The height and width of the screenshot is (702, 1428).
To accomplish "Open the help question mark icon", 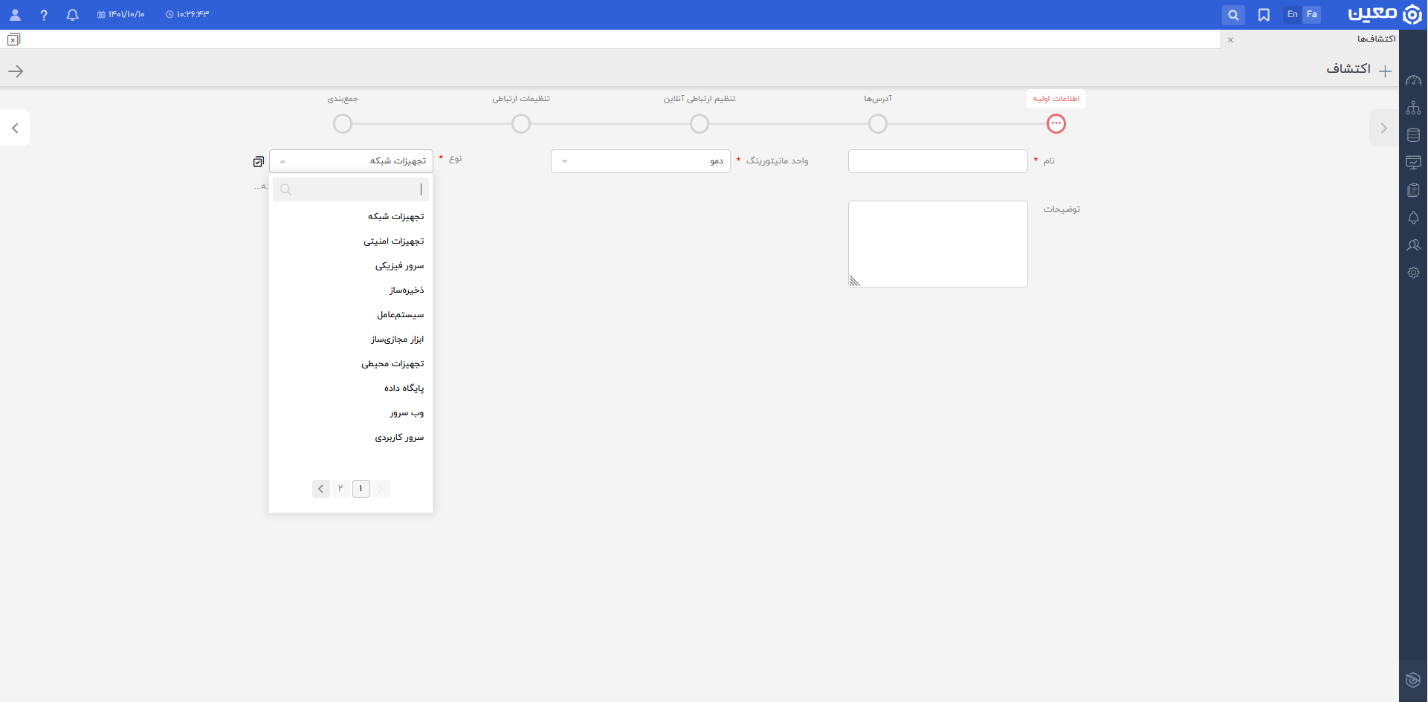I will [44, 15].
